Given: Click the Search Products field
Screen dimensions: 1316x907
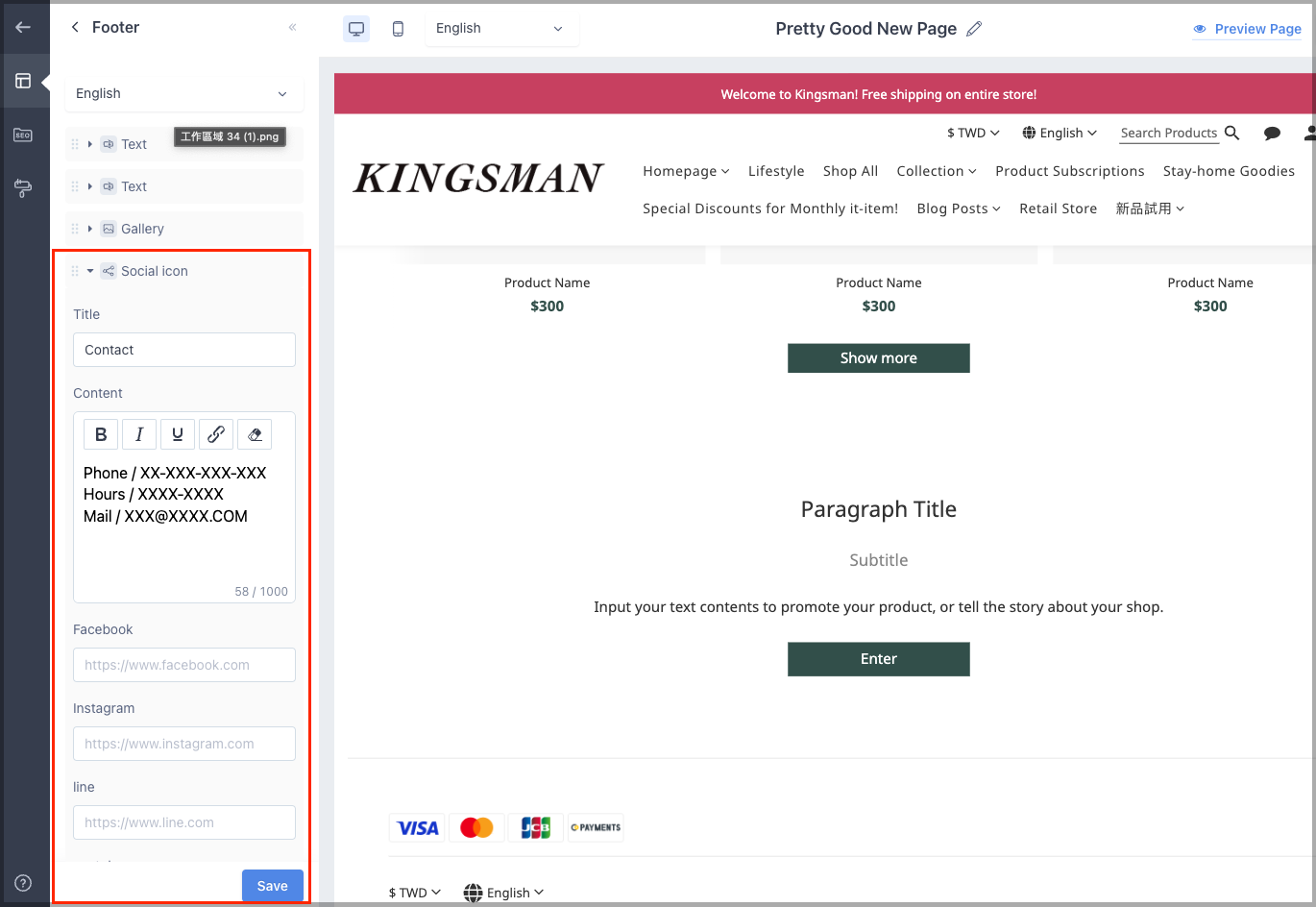Looking at the screenshot, I should (1169, 133).
